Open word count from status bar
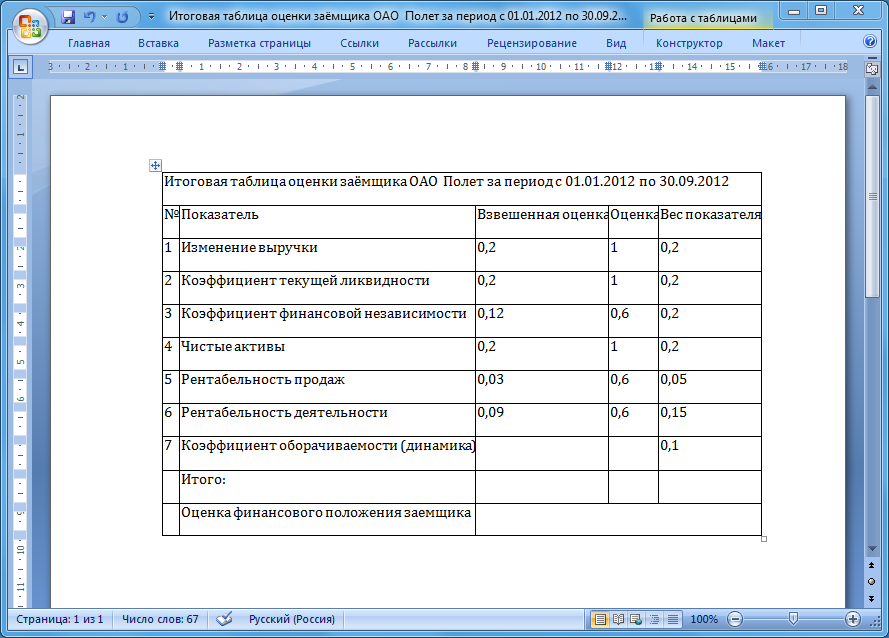Viewport: 889px width, 638px height. coord(160,619)
